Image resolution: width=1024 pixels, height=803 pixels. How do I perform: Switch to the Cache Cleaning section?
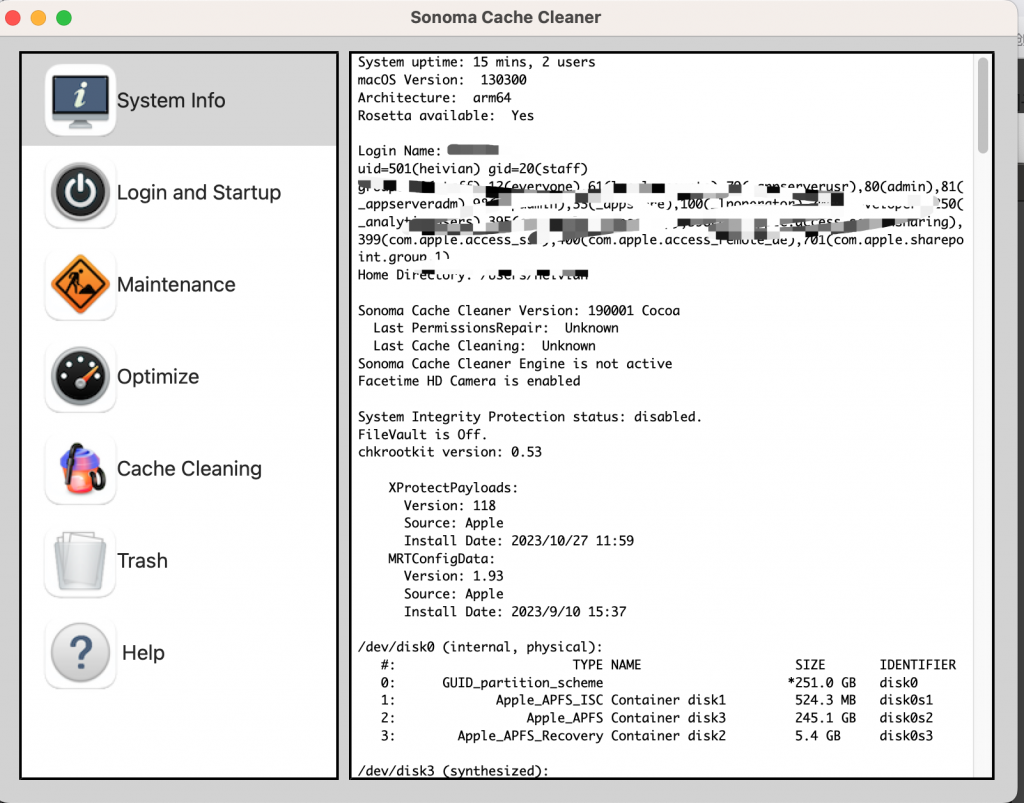click(189, 468)
